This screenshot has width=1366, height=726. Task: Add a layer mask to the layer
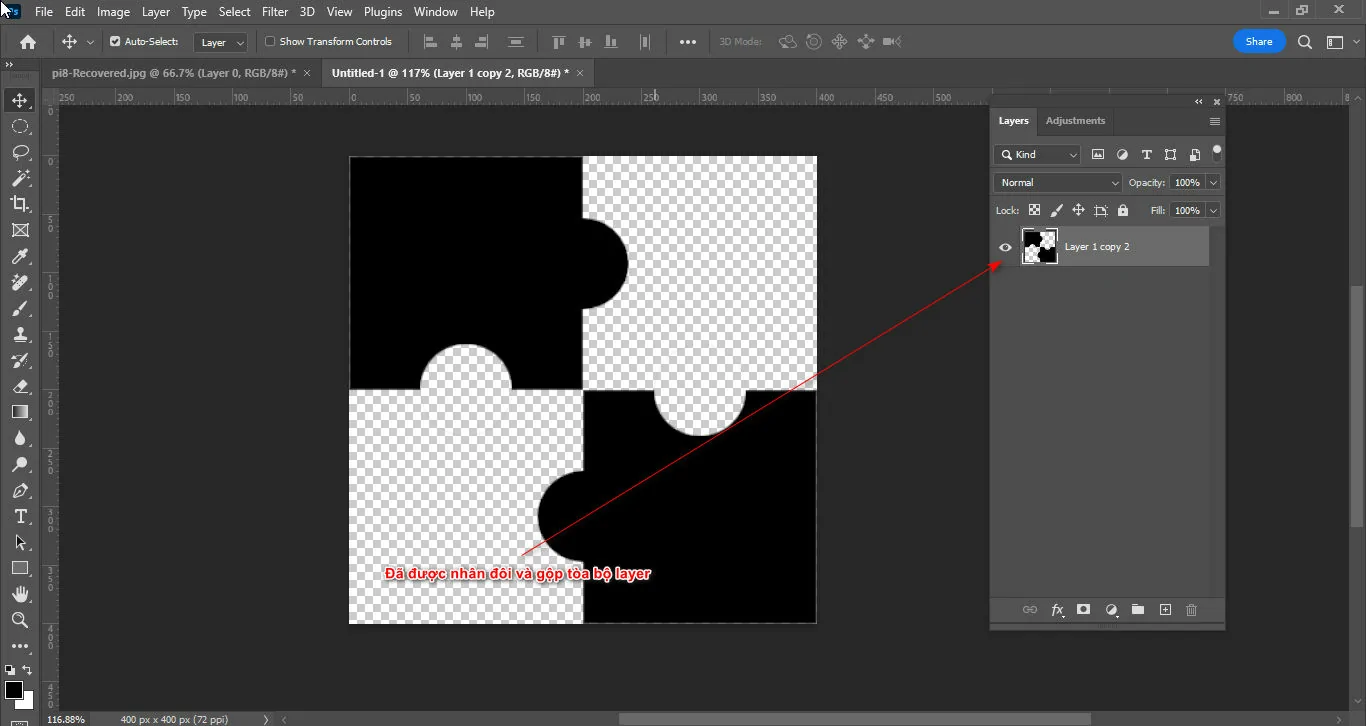click(x=1083, y=610)
